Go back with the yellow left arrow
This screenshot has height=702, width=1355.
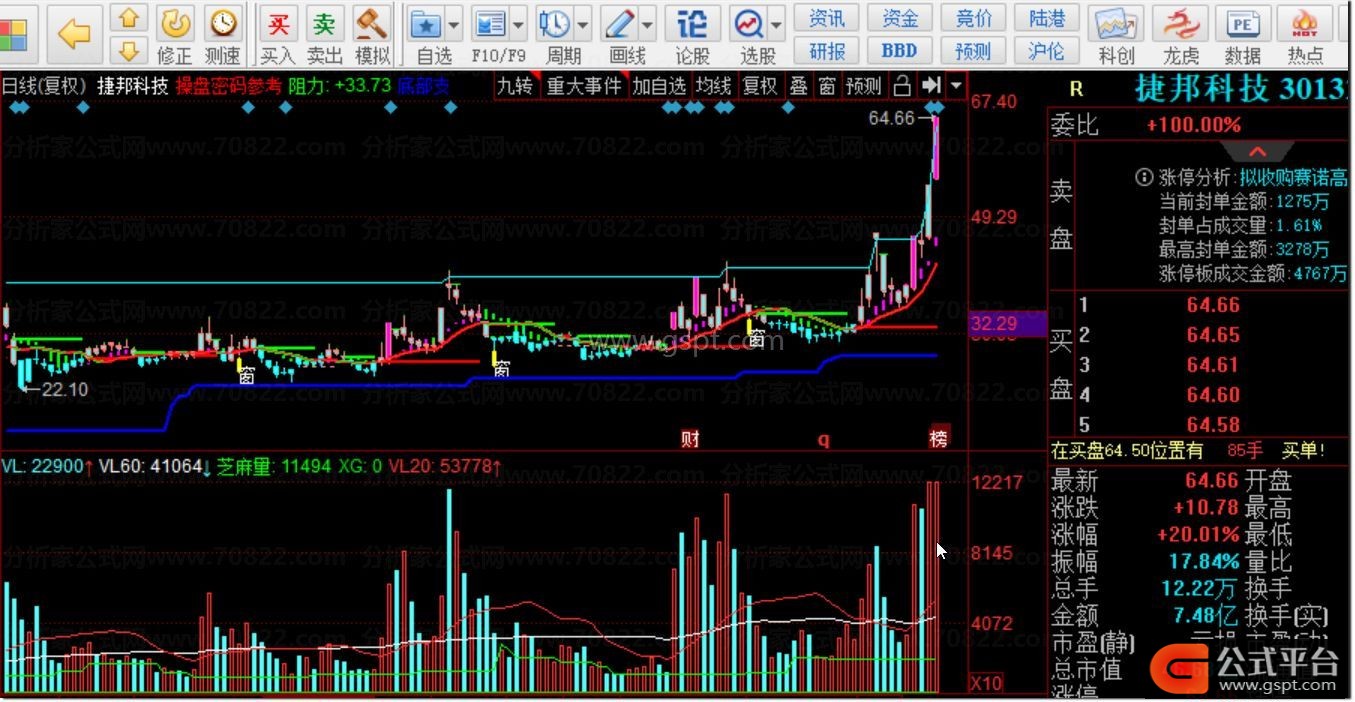[75, 34]
